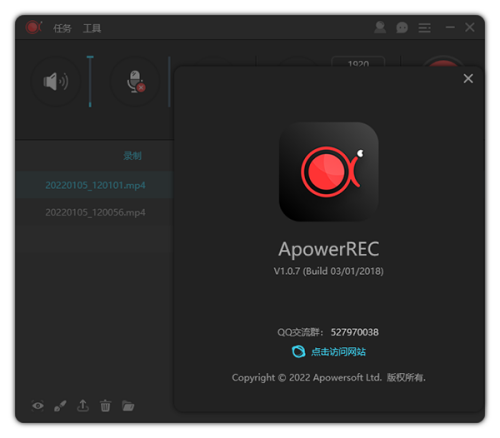
Task: Select recording 20220105_120101.mp4
Action: point(94,185)
